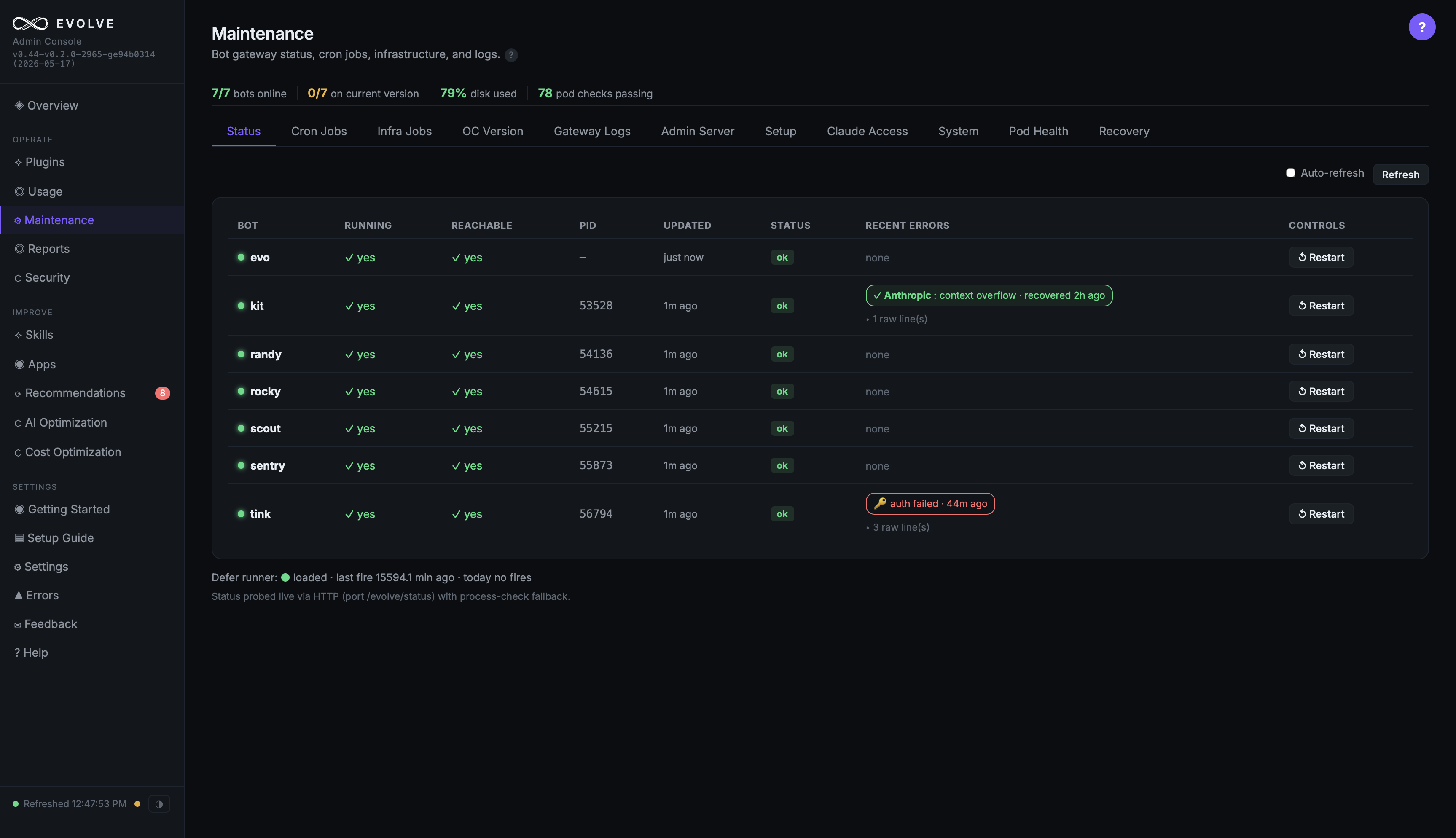
Task: Expand the 3 raw line(s) disclosure for tink
Action: (x=898, y=527)
